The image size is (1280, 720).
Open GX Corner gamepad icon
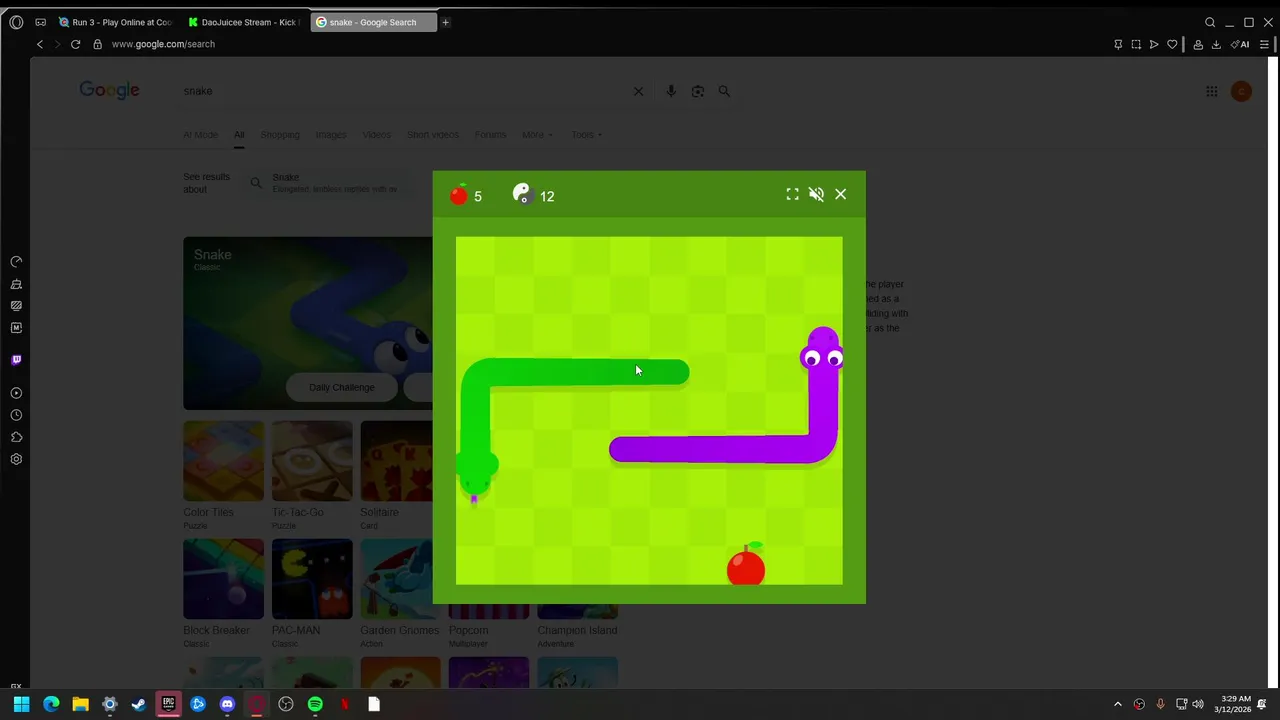click(x=40, y=22)
